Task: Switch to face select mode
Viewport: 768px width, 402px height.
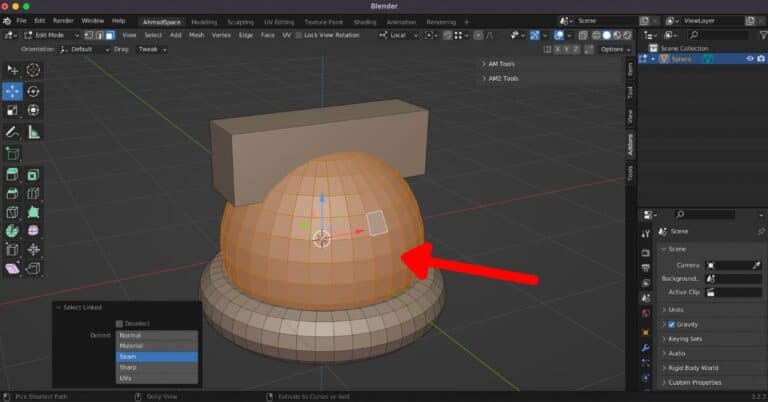Action: point(110,34)
